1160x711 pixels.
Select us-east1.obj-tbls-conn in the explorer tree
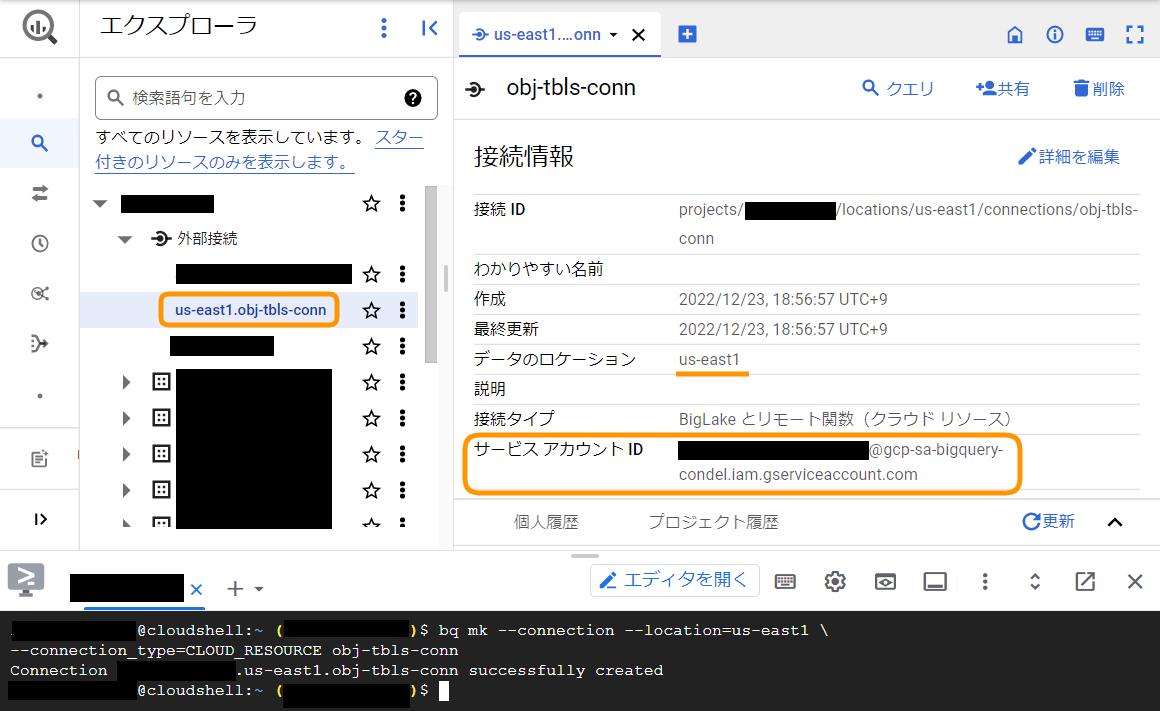pos(250,310)
